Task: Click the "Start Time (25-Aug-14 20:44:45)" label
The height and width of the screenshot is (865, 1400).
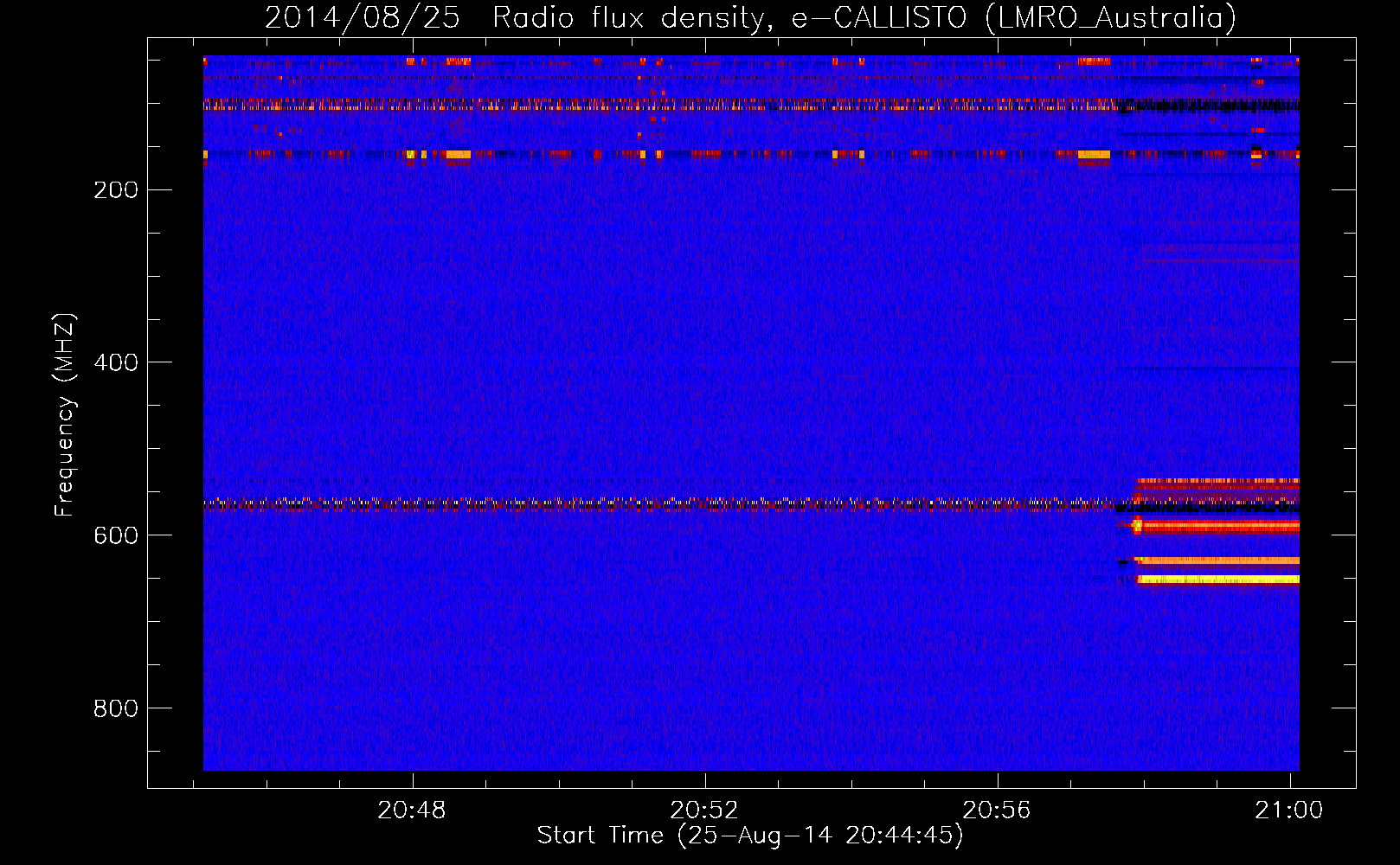Action: (x=750, y=836)
